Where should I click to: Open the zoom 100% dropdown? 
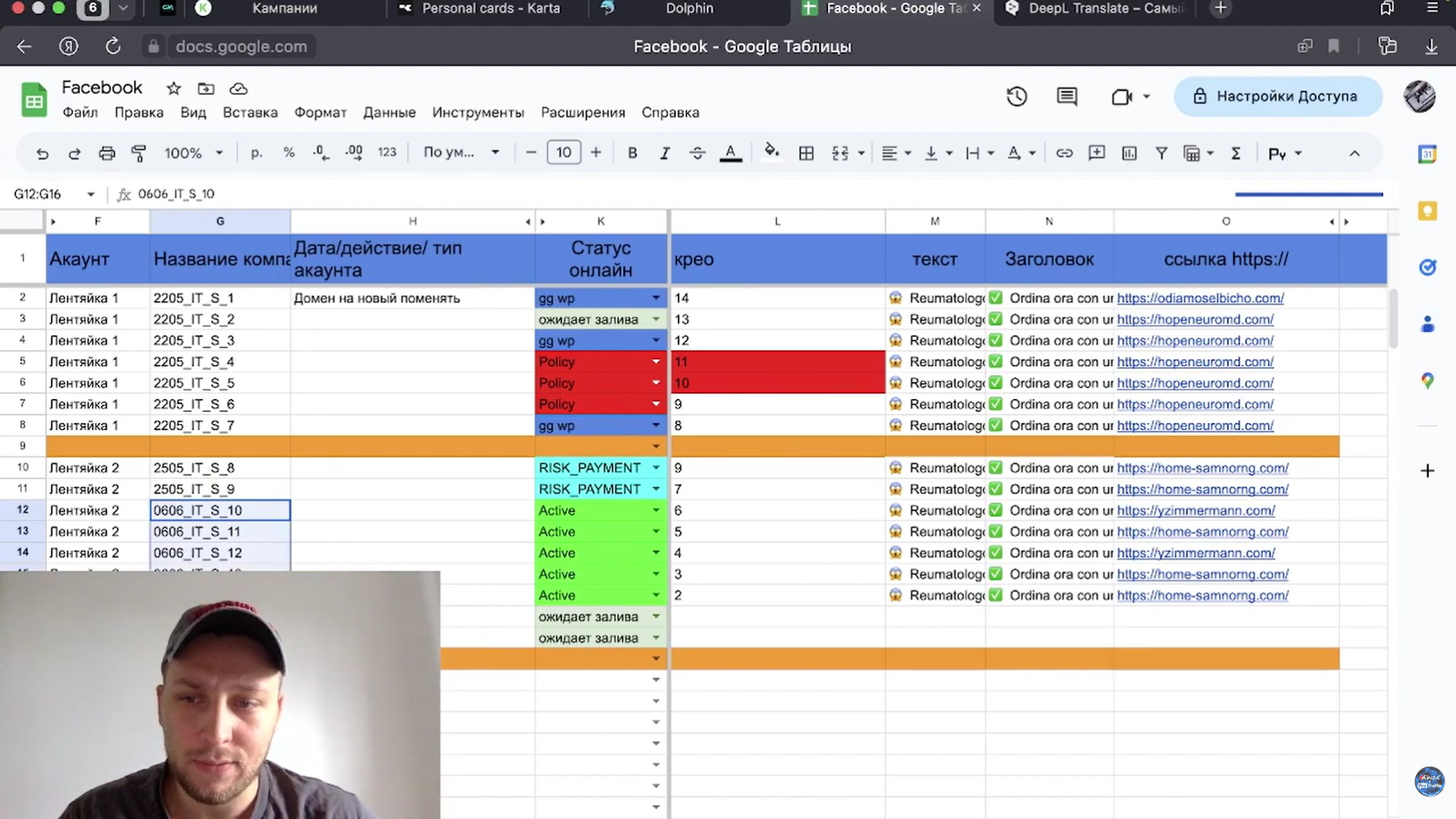click(x=194, y=153)
